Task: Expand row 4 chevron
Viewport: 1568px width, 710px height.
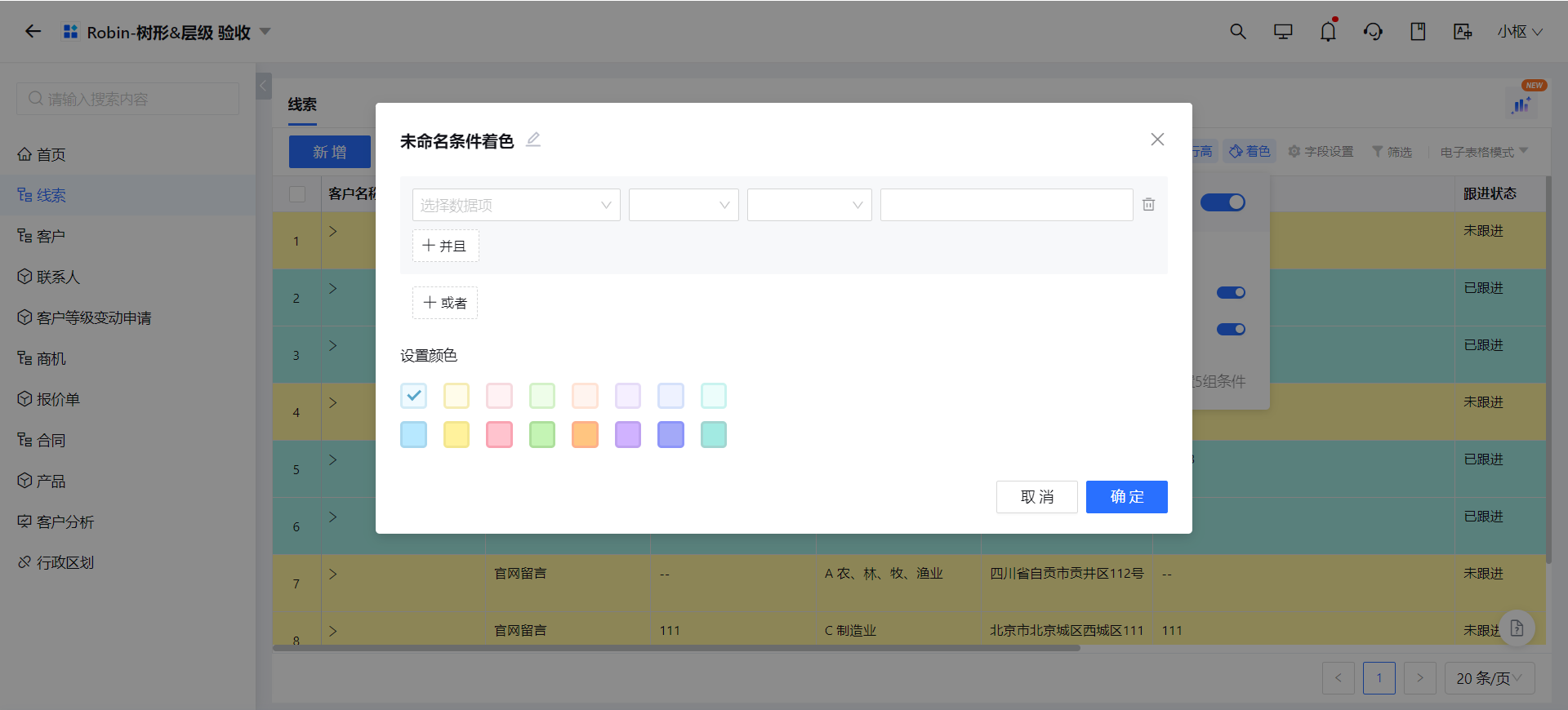Action: pyautogui.click(x=332, y=402)
